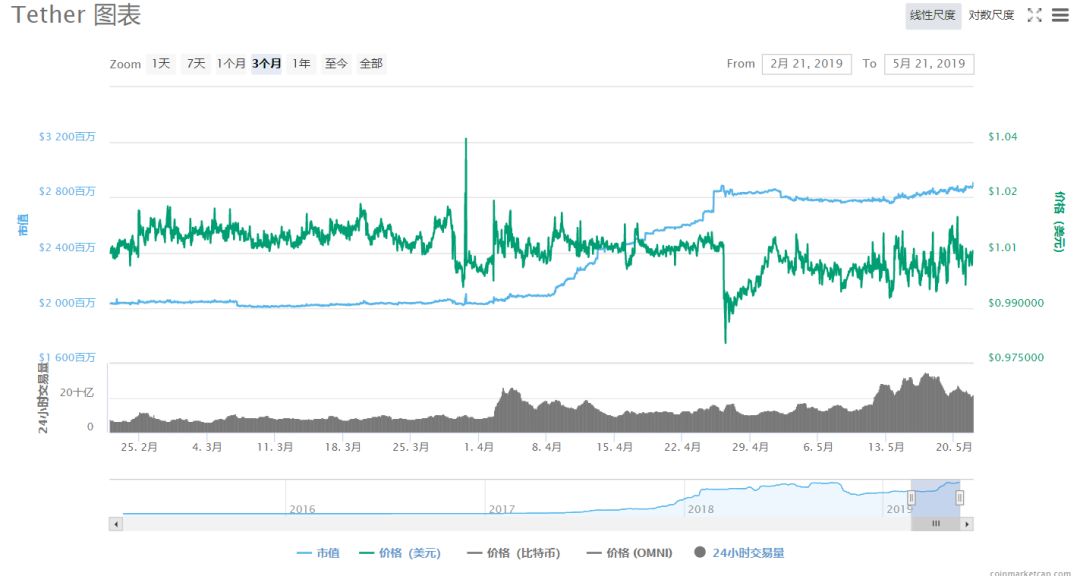This screenshot has height=576, width=1080.
Task: Set zoom to 1个月
Action: click(x=231, y=63)
